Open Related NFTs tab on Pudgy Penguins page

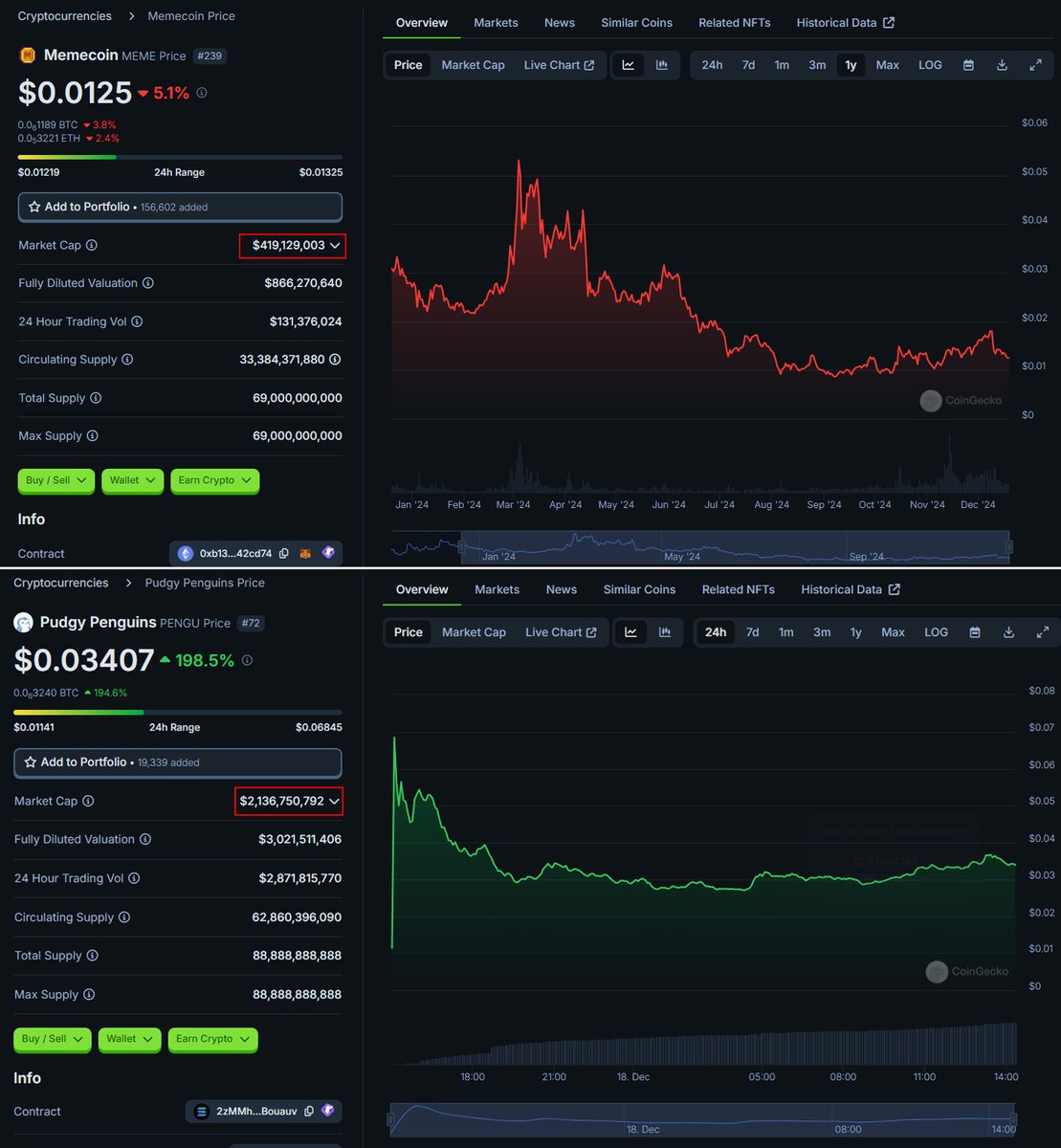click(x=739, y=590)
